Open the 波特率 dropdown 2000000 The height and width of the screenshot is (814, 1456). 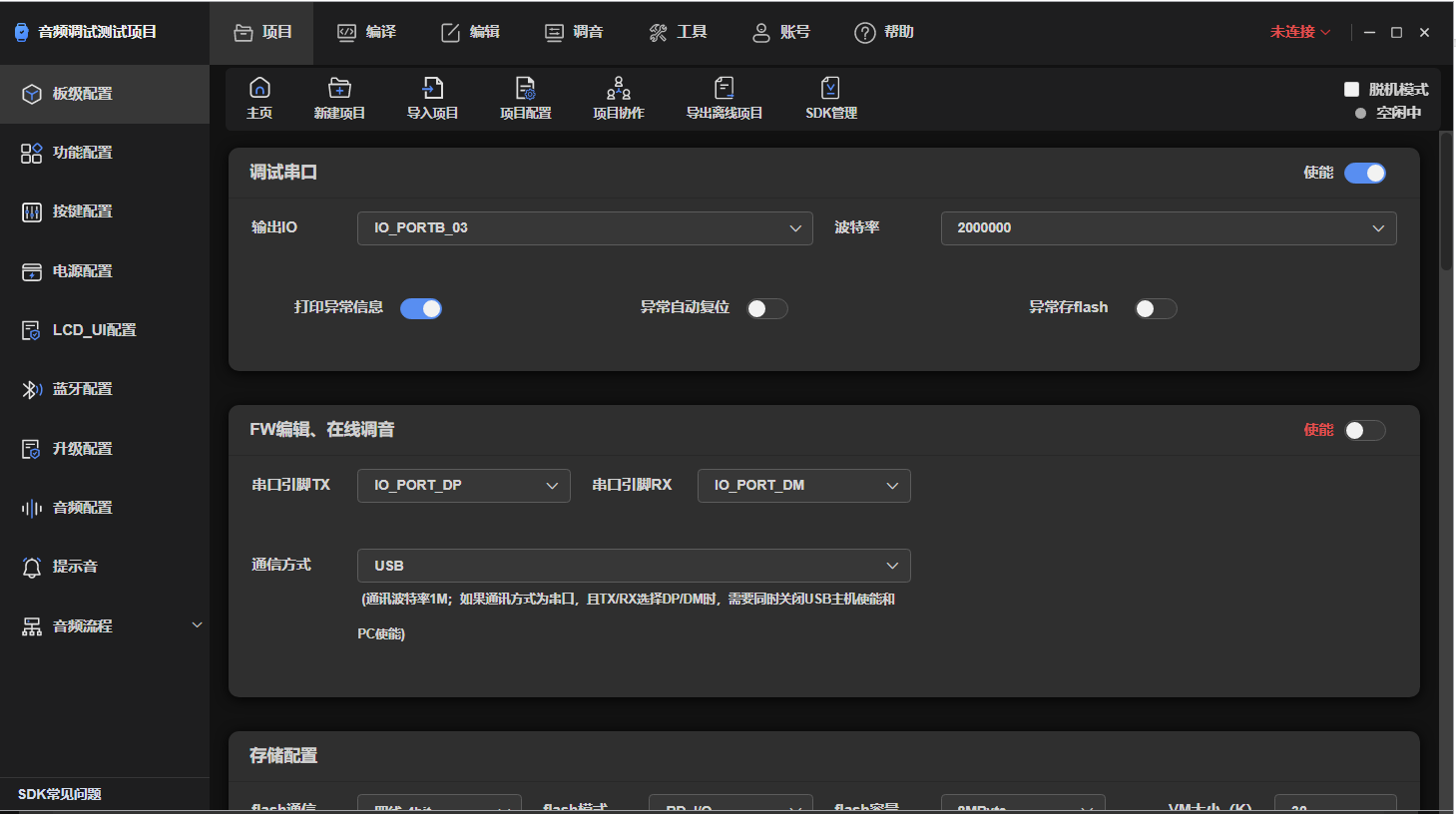point(1169,228)
